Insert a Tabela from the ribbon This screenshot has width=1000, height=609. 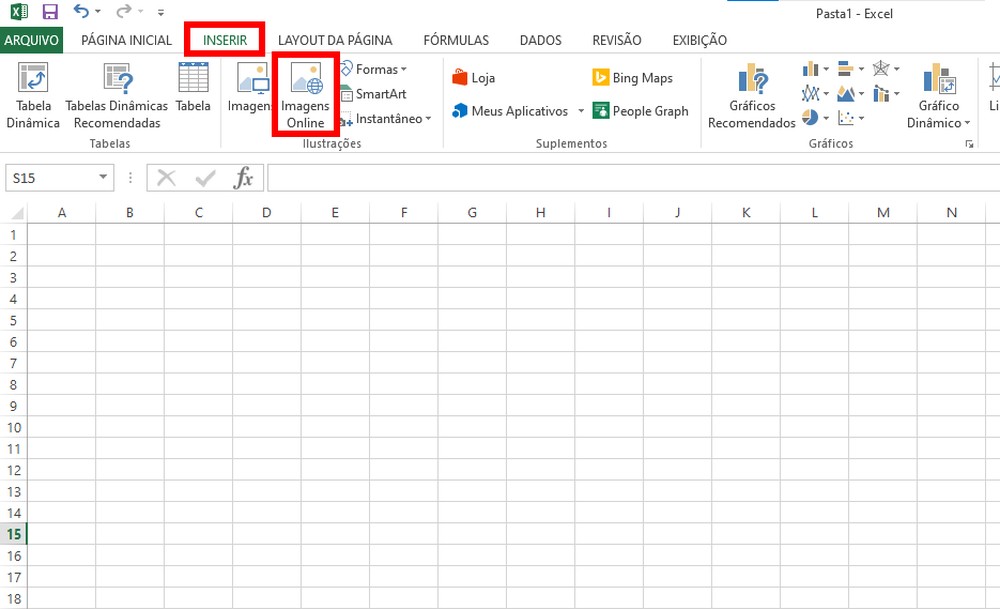[192, 94]
